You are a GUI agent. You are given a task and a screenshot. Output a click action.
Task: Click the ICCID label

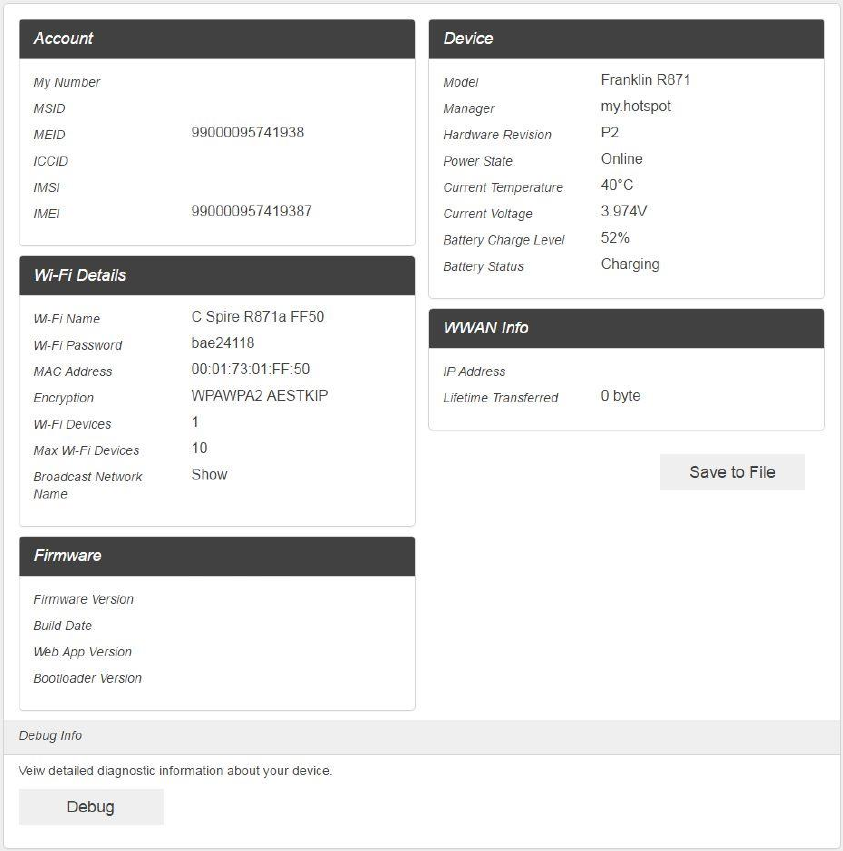(x=50, y=161)
